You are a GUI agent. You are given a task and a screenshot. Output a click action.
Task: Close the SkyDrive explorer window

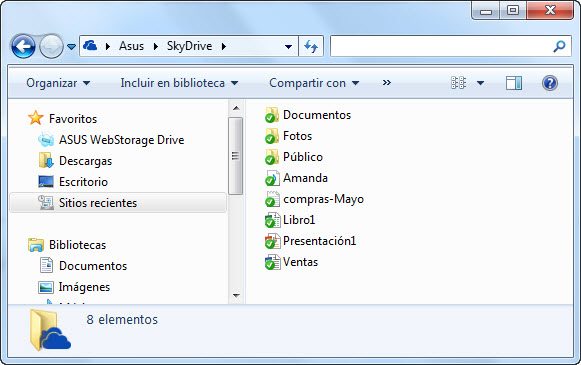pos(550,10)
